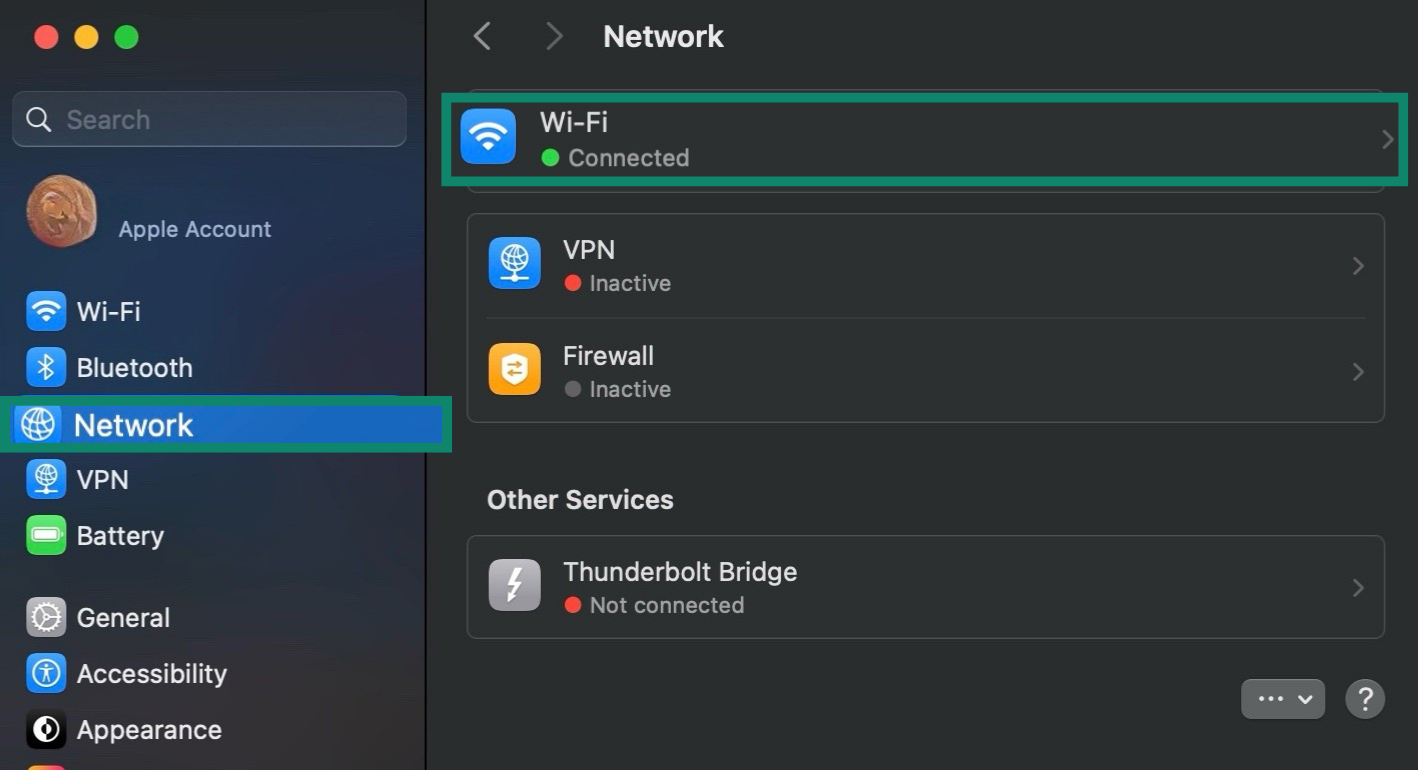Click the orange Firewall icon

click(514, 369)
